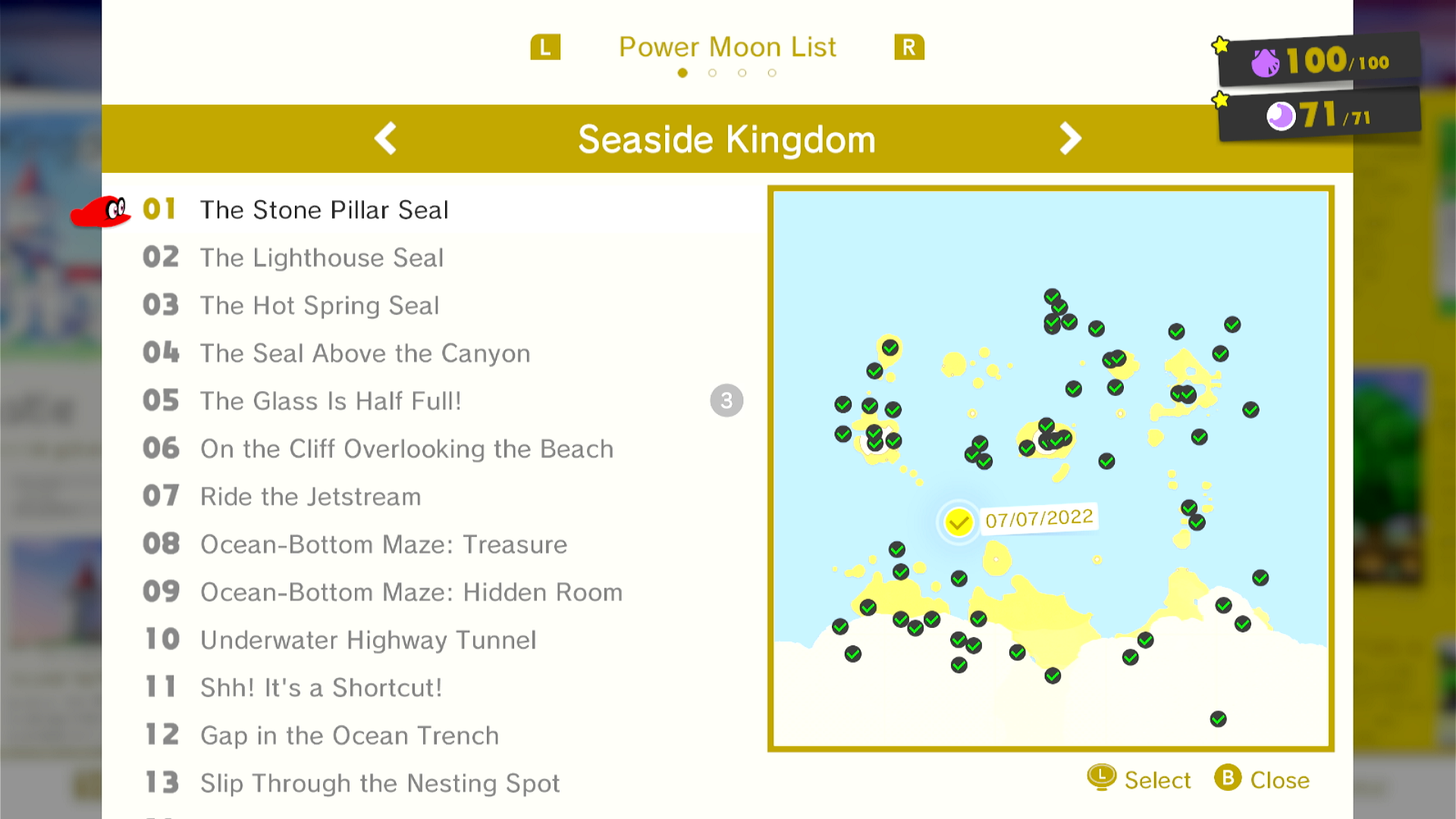Click the fourth page indicator dot

tap(772, 73)
